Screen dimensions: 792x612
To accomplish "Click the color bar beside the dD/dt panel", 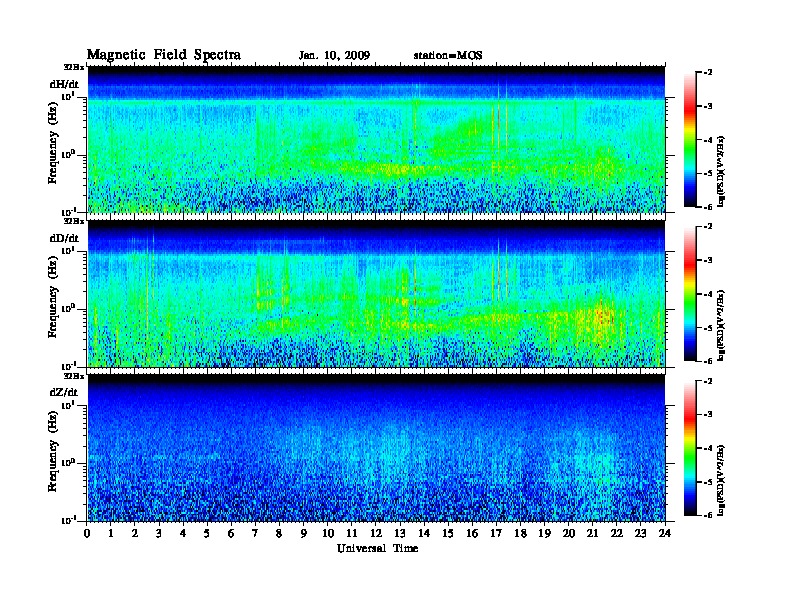I will [690, 294].
